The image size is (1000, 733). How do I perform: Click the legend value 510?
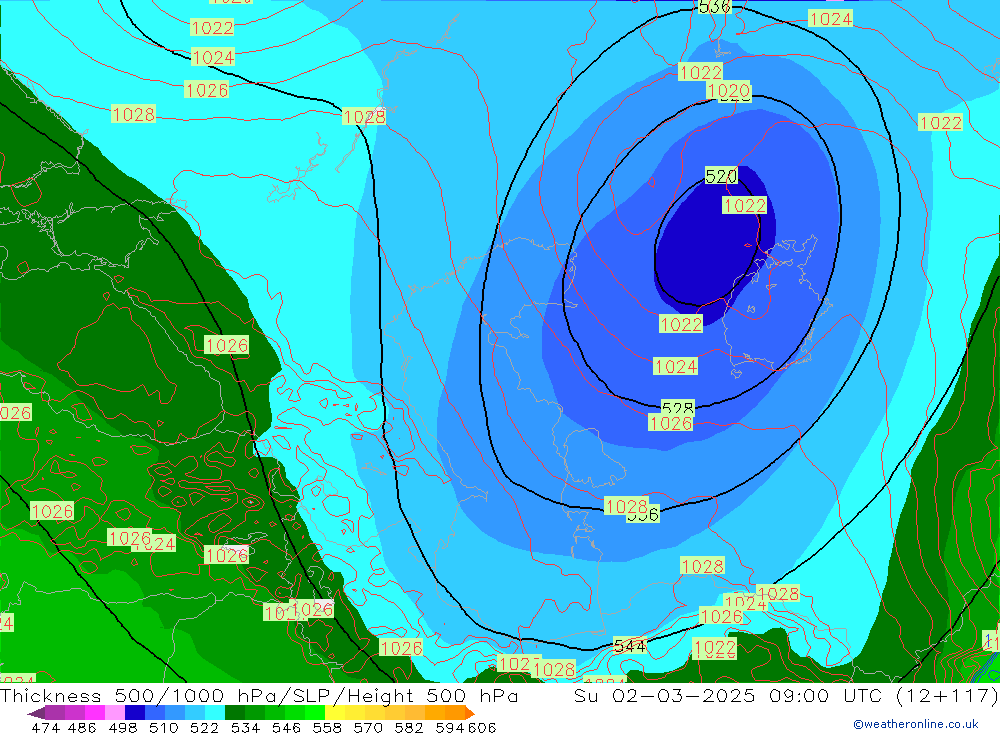click(163, 727)
